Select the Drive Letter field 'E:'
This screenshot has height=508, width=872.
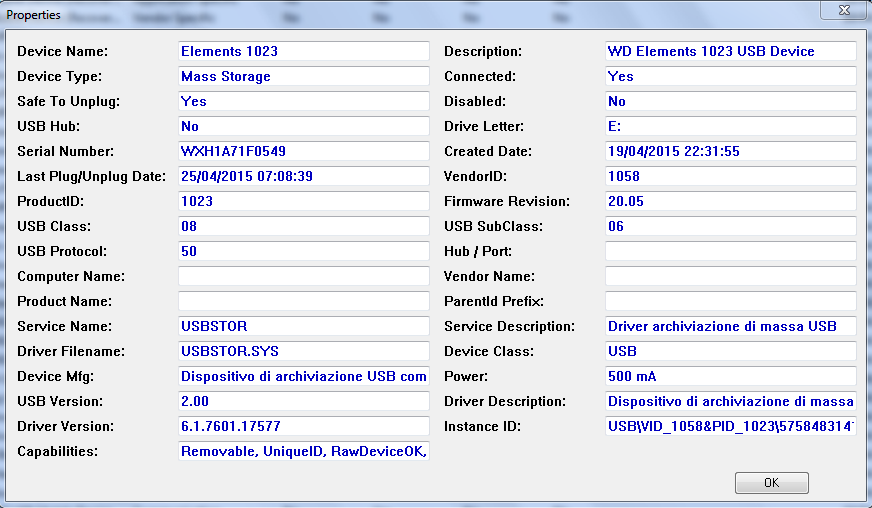[731, 126]
